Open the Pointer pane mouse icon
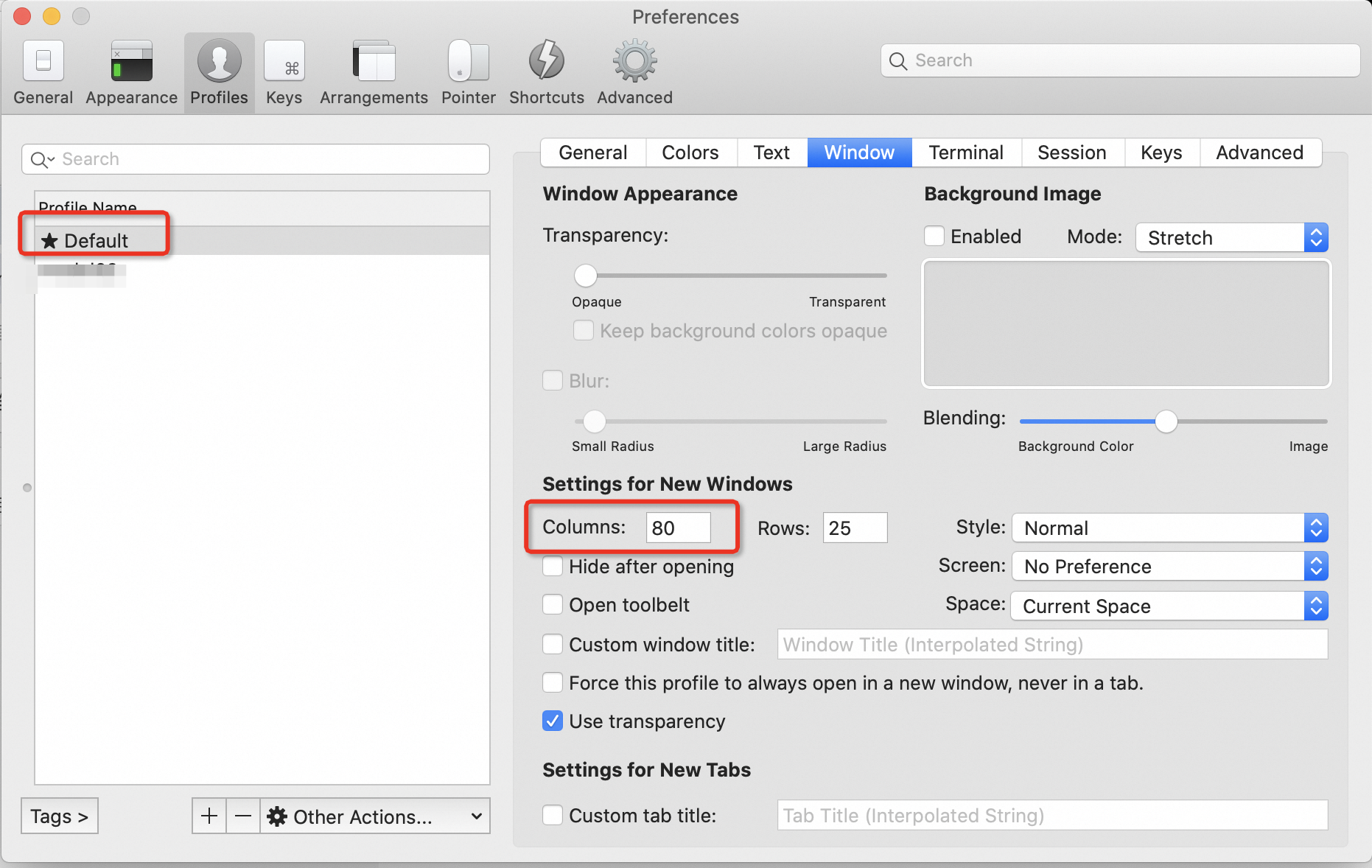Viewport: 1372px width, 868px height. pyautogui.click(x=468, y=60)
